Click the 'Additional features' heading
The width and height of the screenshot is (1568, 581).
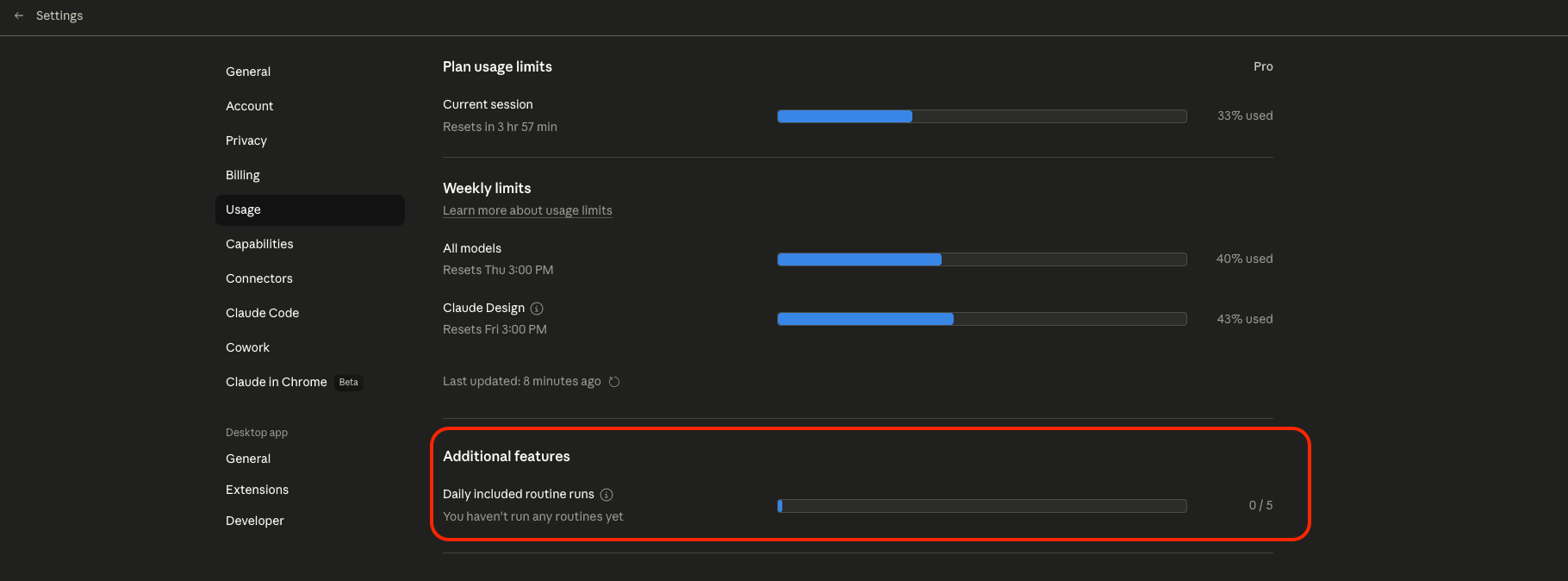[507, 456]
